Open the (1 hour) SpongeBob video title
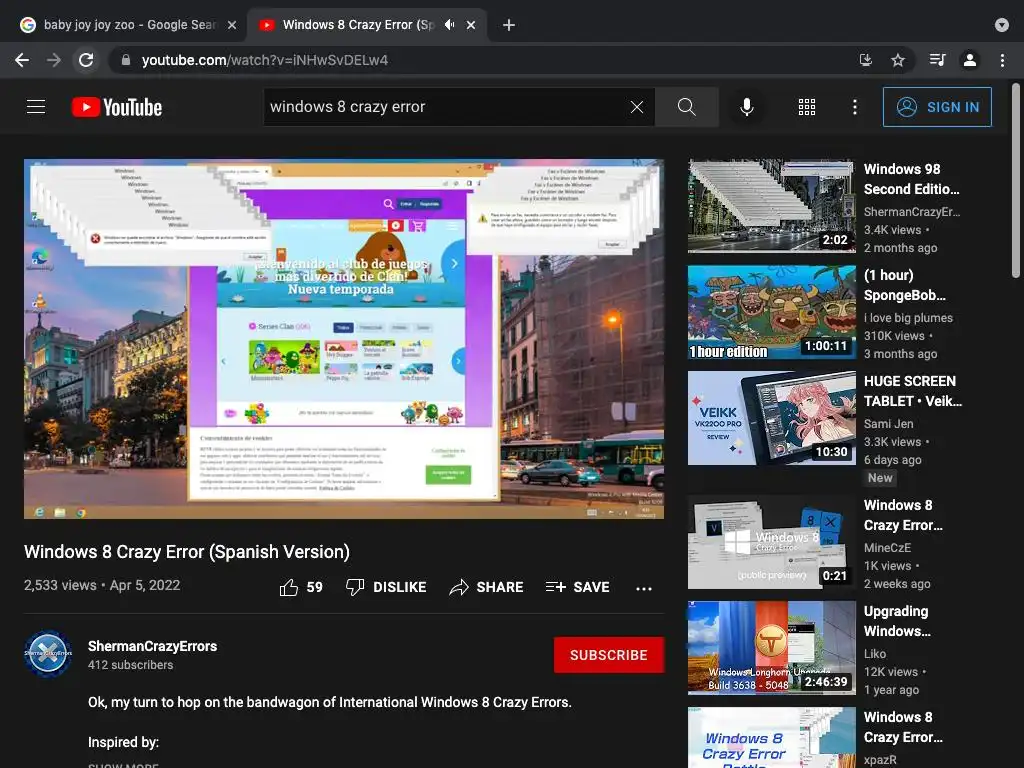The width and height of the screenshot is (1024, 768). (904, 285)
